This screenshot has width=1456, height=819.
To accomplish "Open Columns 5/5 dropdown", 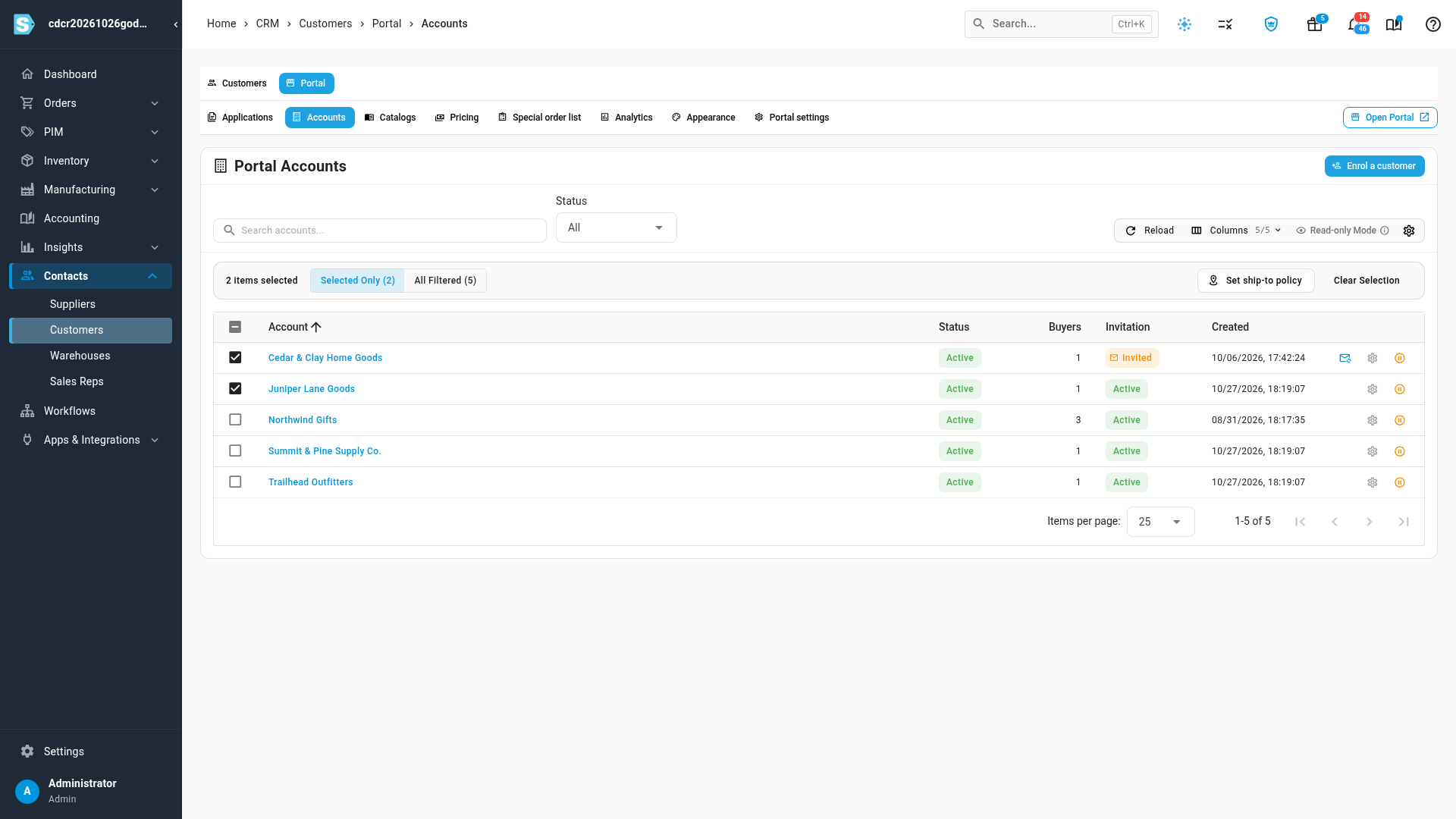I will click(x=1236, y=231).
